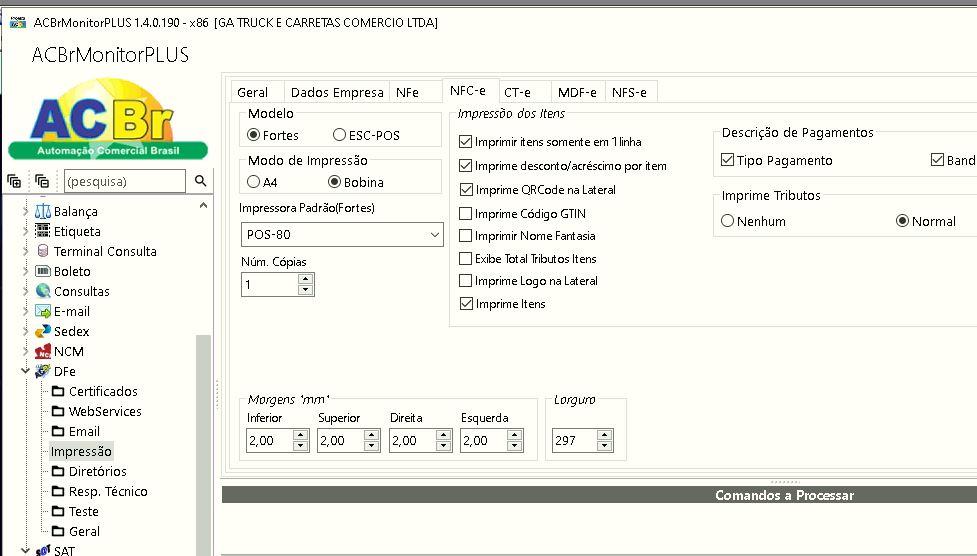Click the WebServices folder icon
977x556 pixels.
[x=58, y=411]
